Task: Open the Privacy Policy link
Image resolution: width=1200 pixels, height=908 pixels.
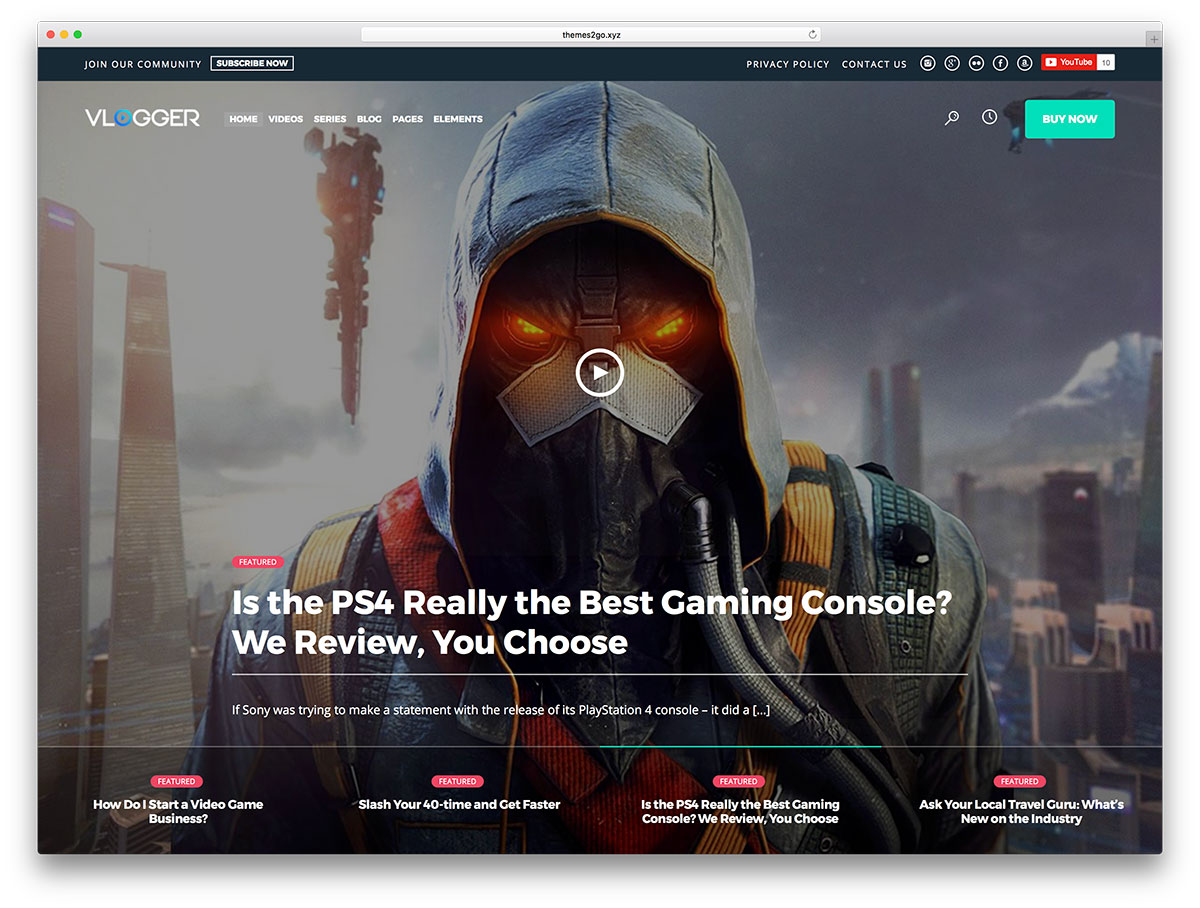Action: click(788, 64)
